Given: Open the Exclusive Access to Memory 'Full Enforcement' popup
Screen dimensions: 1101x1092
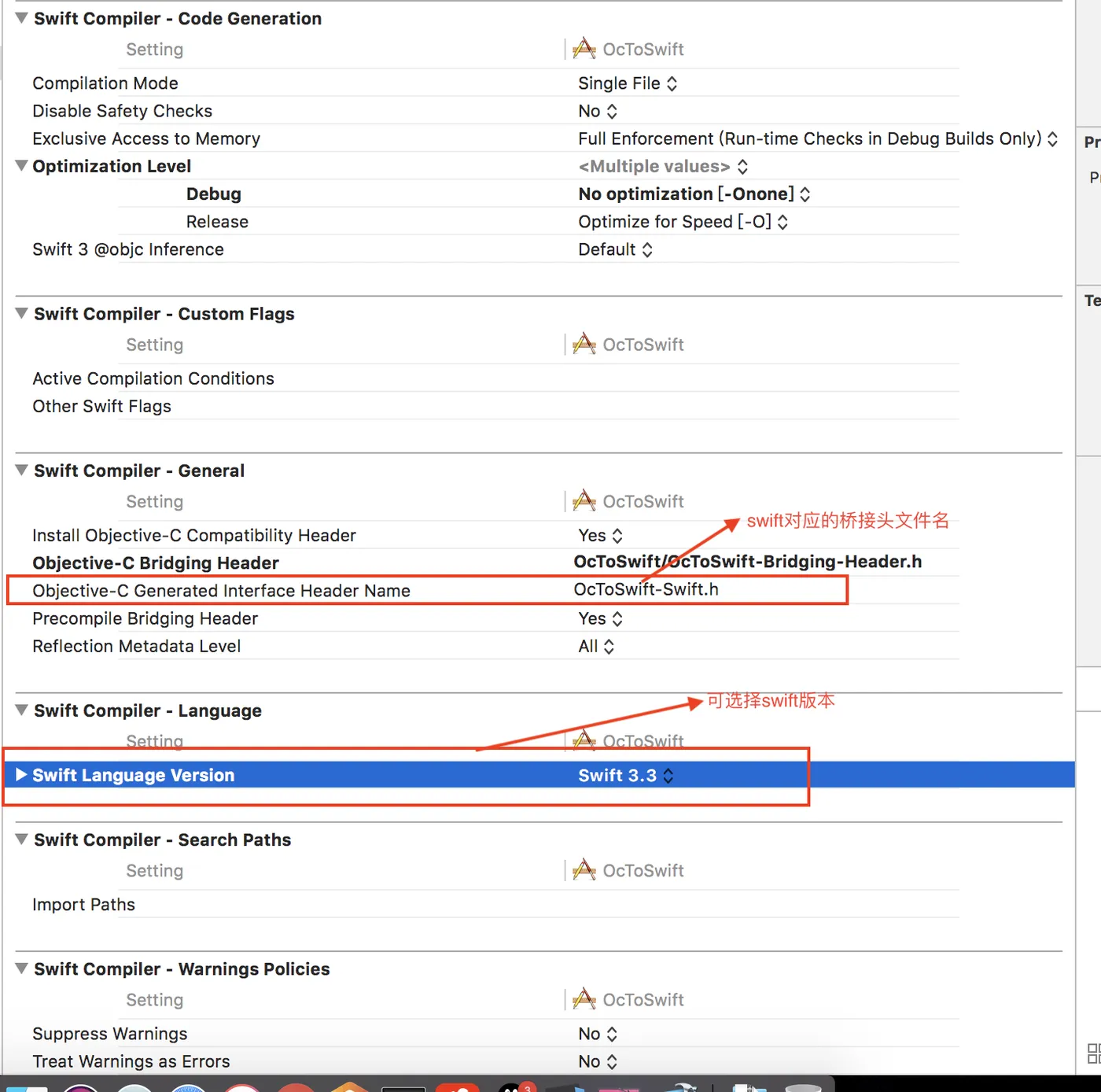Looking at the screenshot, I should [x=818, y=138].
